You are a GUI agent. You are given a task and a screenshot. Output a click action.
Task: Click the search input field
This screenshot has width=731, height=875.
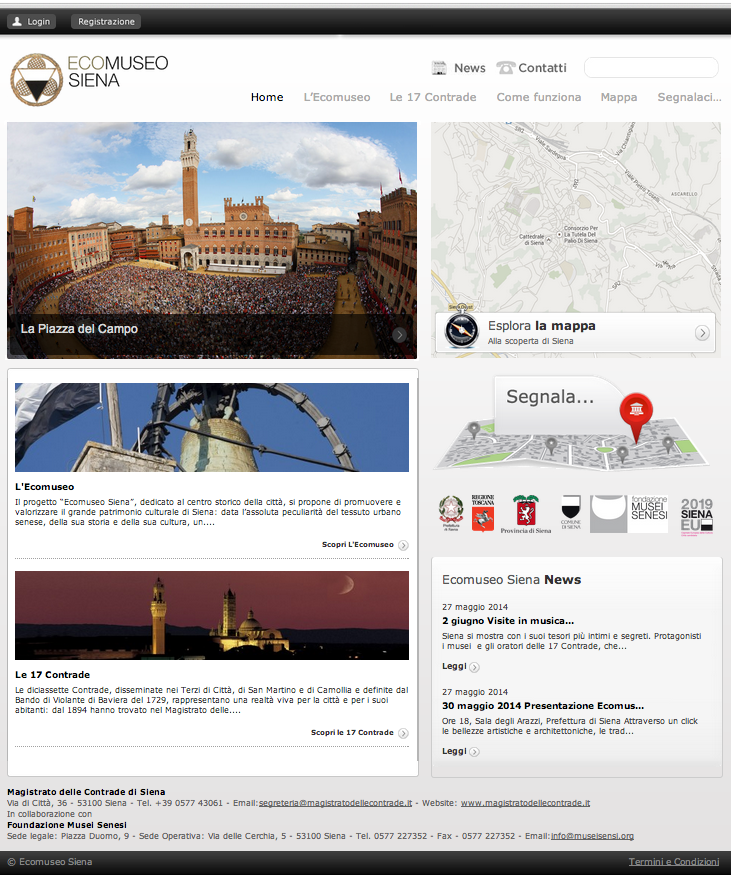click(651, 68)
